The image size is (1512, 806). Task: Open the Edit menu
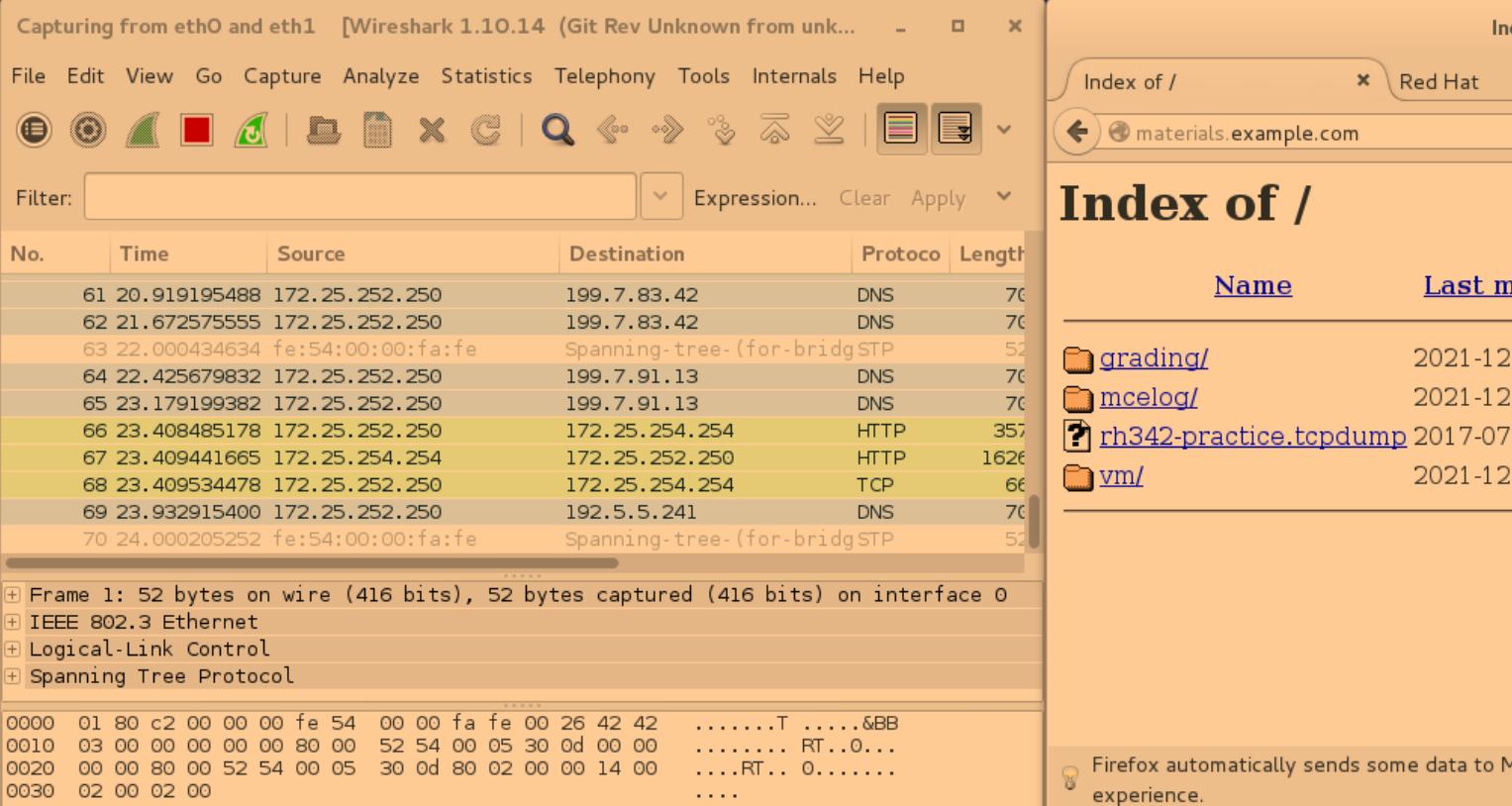point(85,76)
